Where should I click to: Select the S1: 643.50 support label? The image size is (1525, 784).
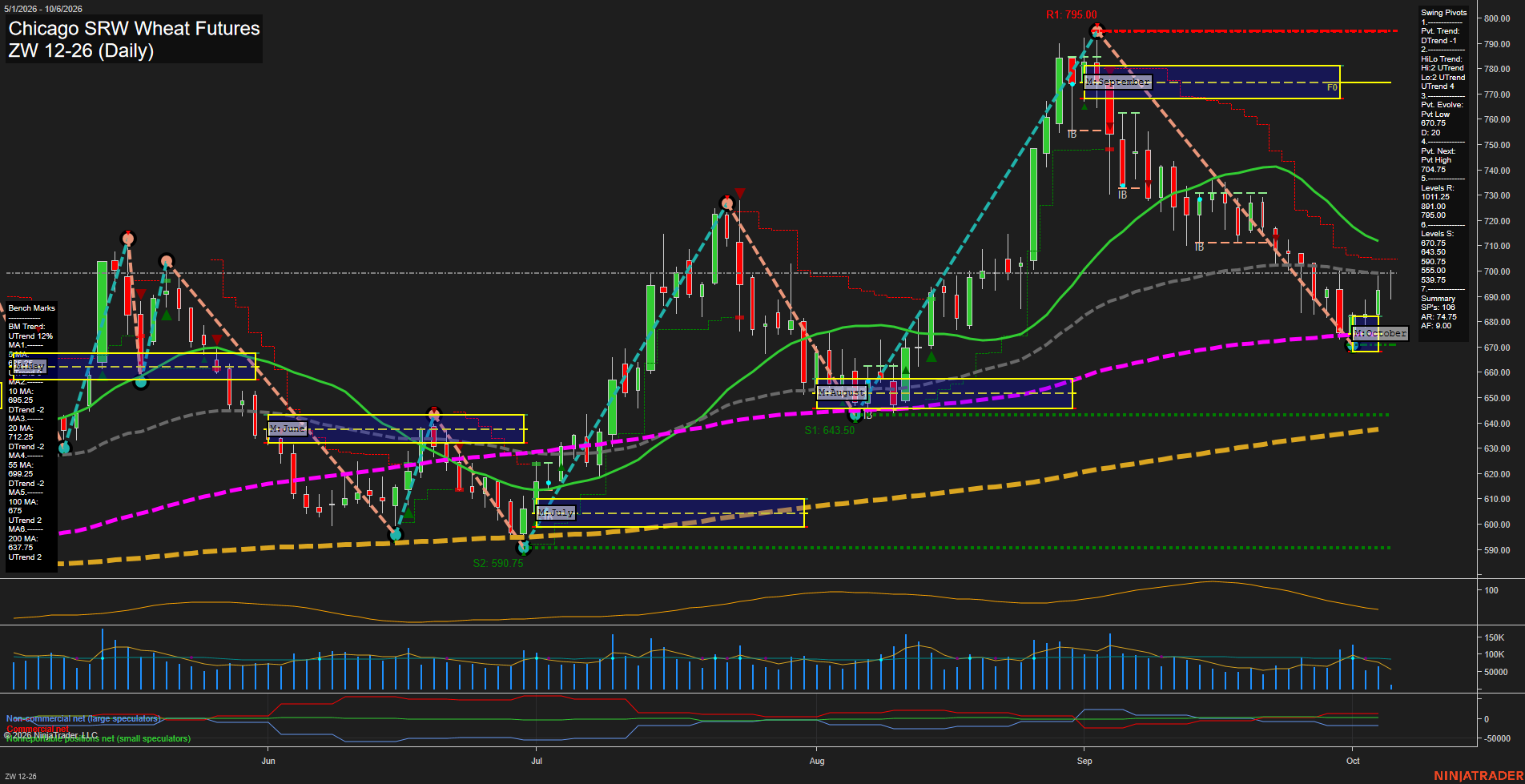pyautogui.click(x=830, y=430)
